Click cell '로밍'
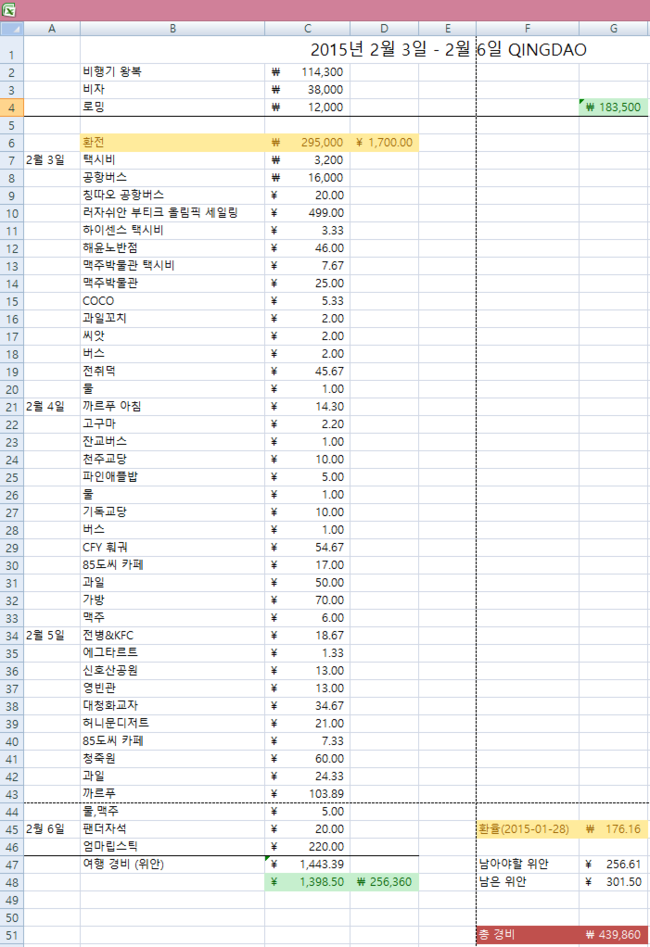650x947 pixels. tap(172, 107)
